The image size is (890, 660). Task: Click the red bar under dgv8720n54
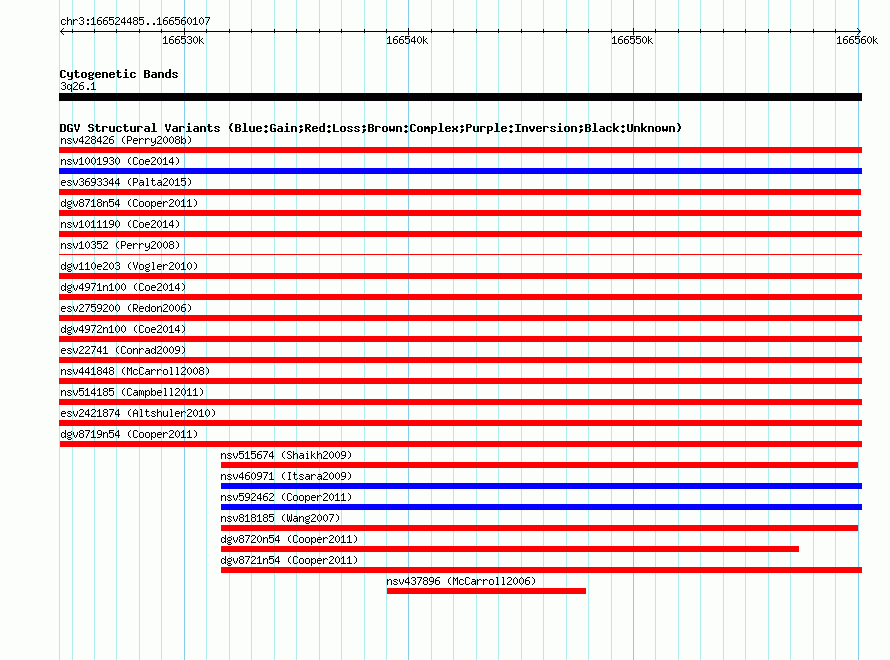pyautogui.click(x=510, y=549)
